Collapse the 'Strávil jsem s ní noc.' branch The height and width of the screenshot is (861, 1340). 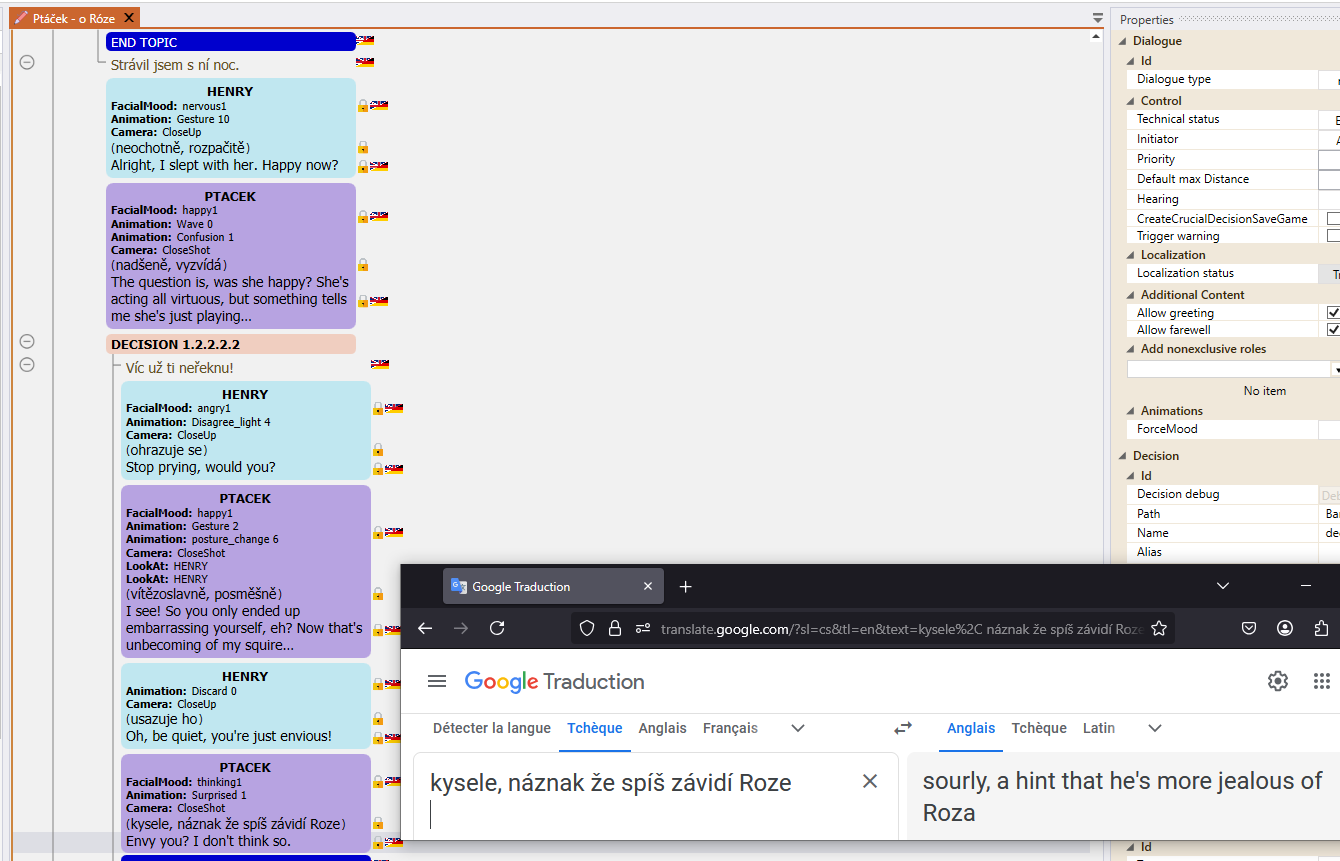[27, 62]
